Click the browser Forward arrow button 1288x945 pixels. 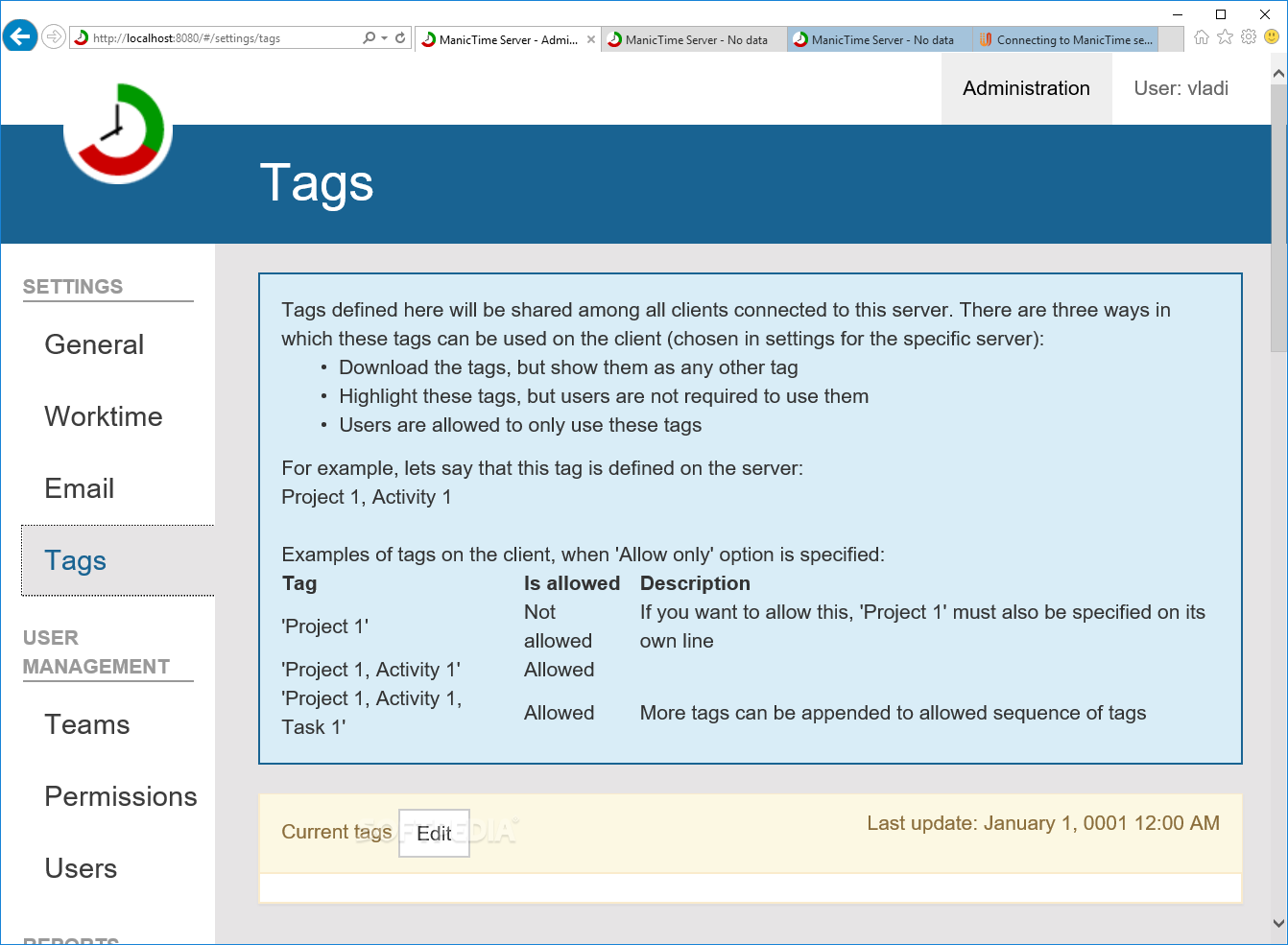click(x=54, y=37)
